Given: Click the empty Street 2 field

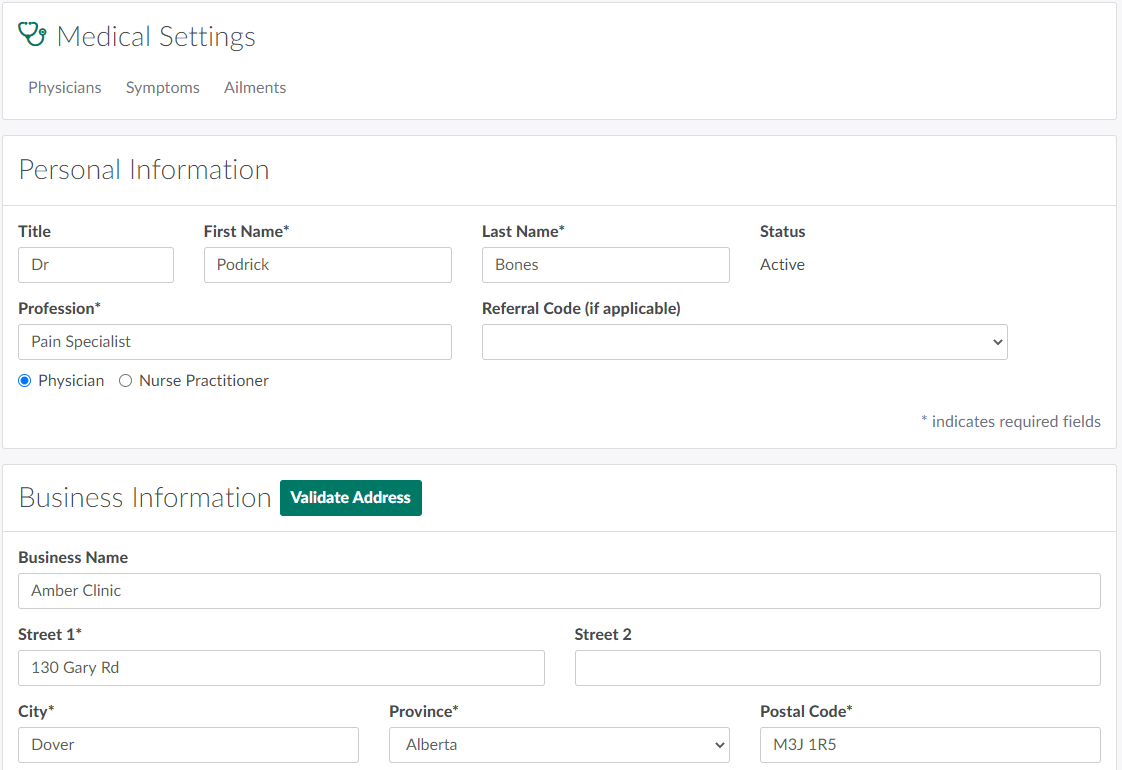Looking at the screenshot, I should [x=837, y=668].
